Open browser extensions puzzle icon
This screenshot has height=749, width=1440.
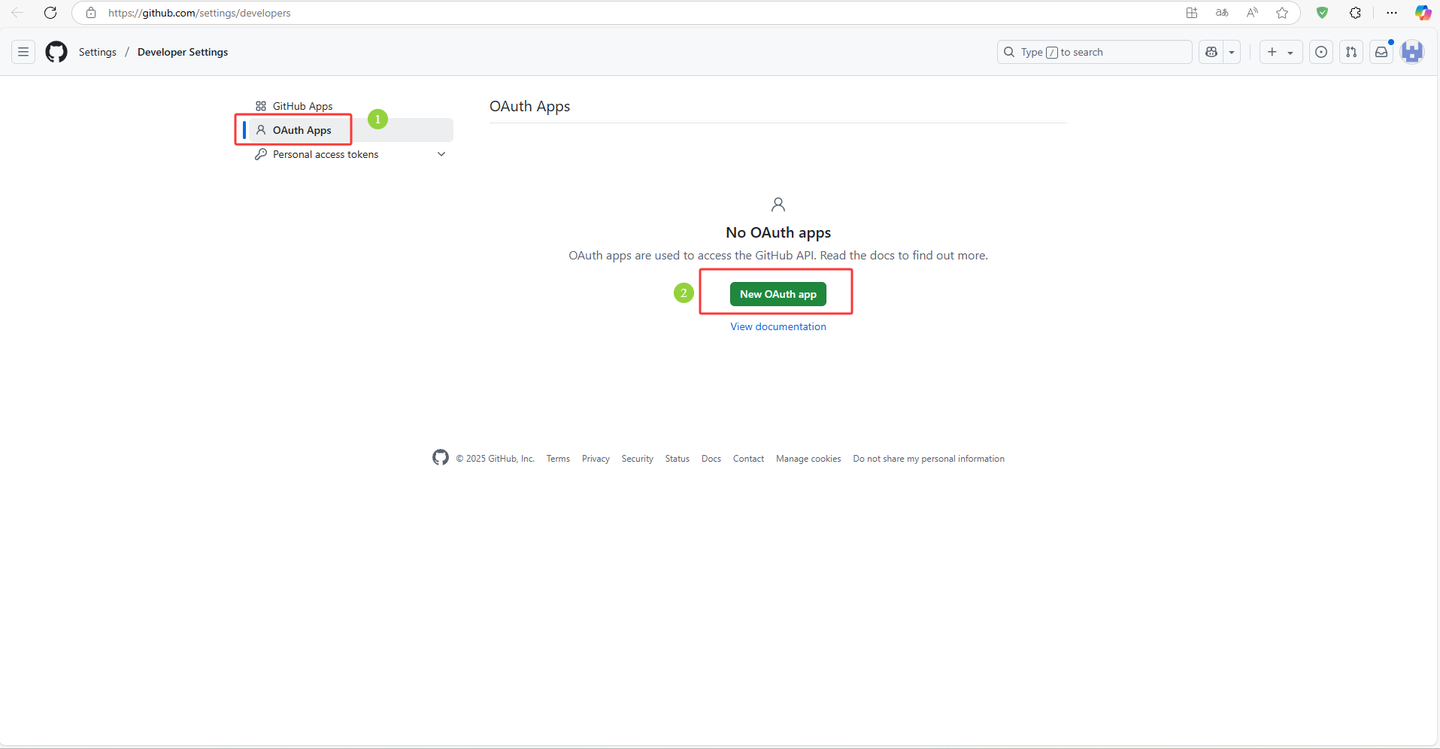pos(1355,13)
